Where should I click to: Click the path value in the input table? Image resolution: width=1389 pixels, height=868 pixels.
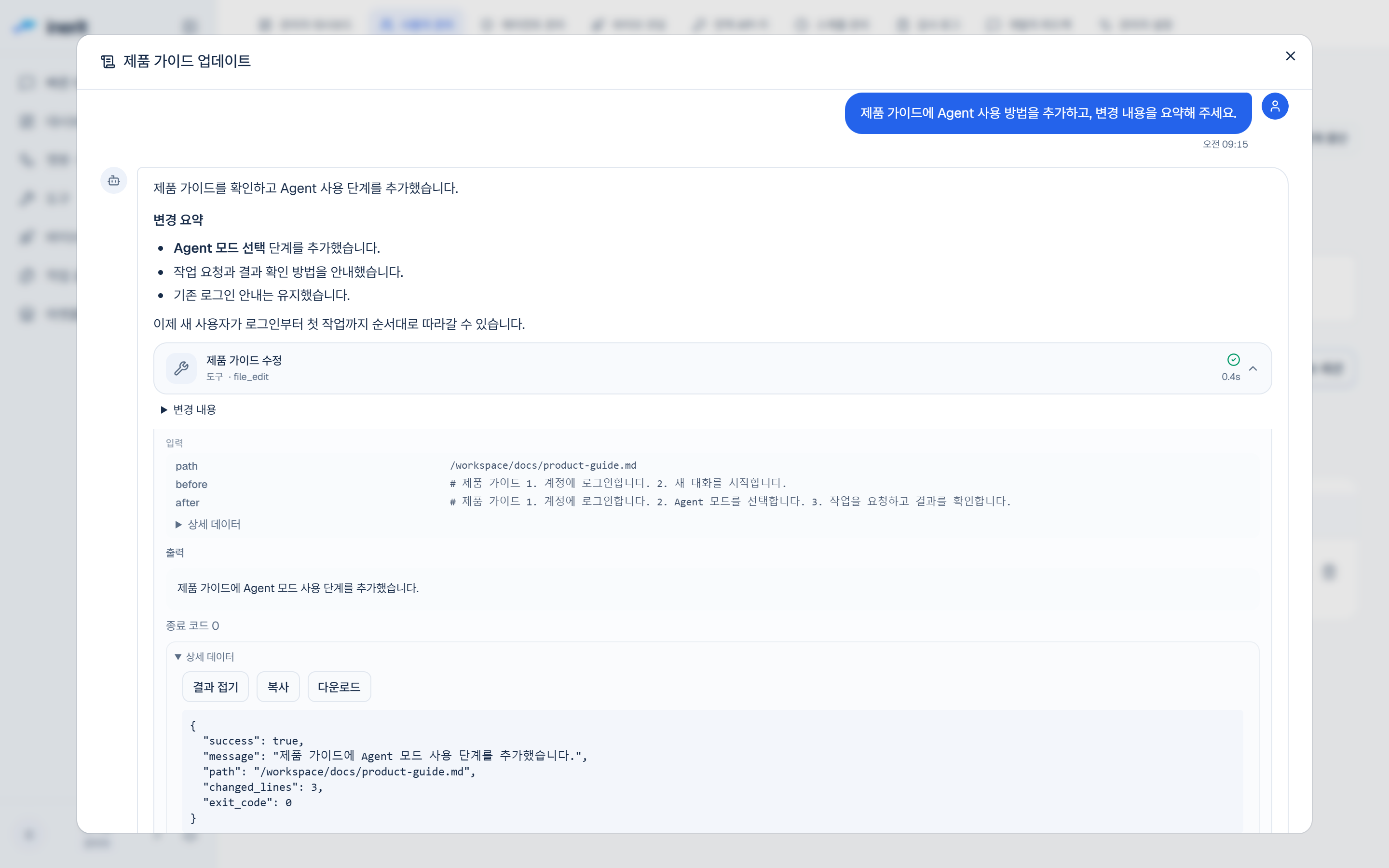click(543, 465)
